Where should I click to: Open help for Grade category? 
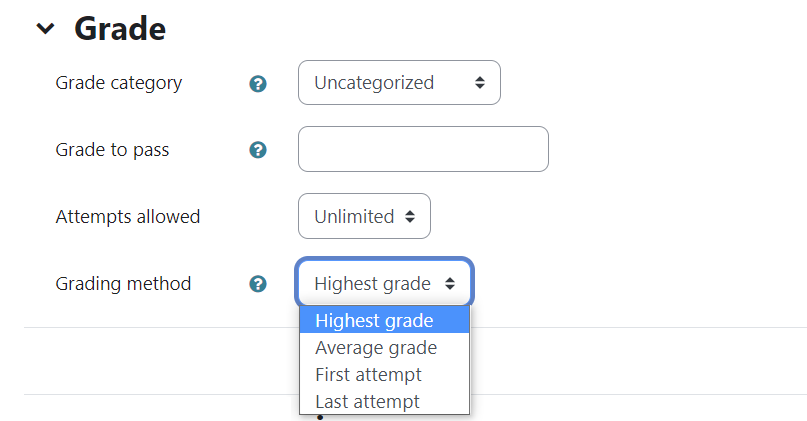click(258, 83)
